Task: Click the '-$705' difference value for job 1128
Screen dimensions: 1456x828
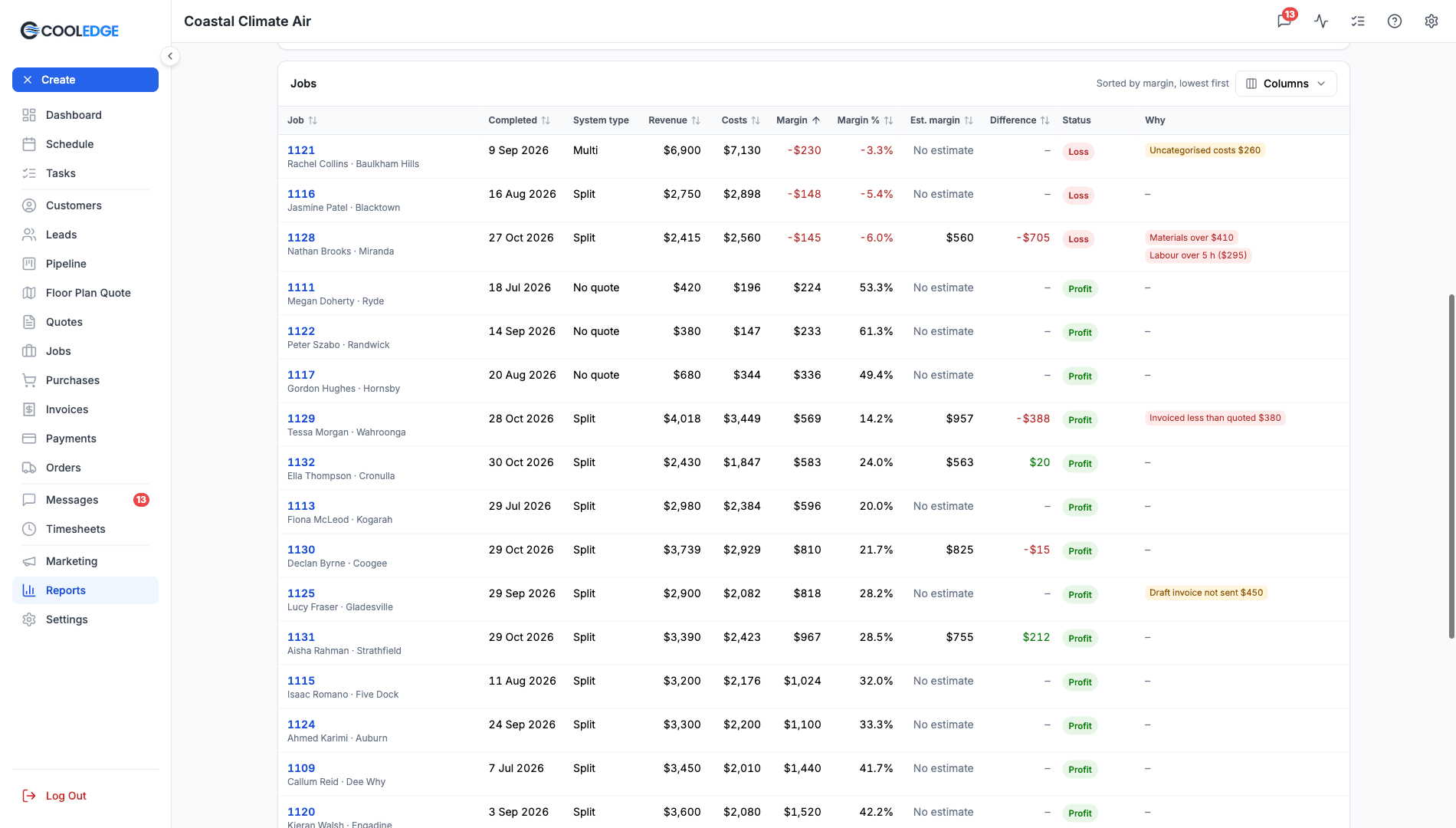Action: [x=1033, y=238]
